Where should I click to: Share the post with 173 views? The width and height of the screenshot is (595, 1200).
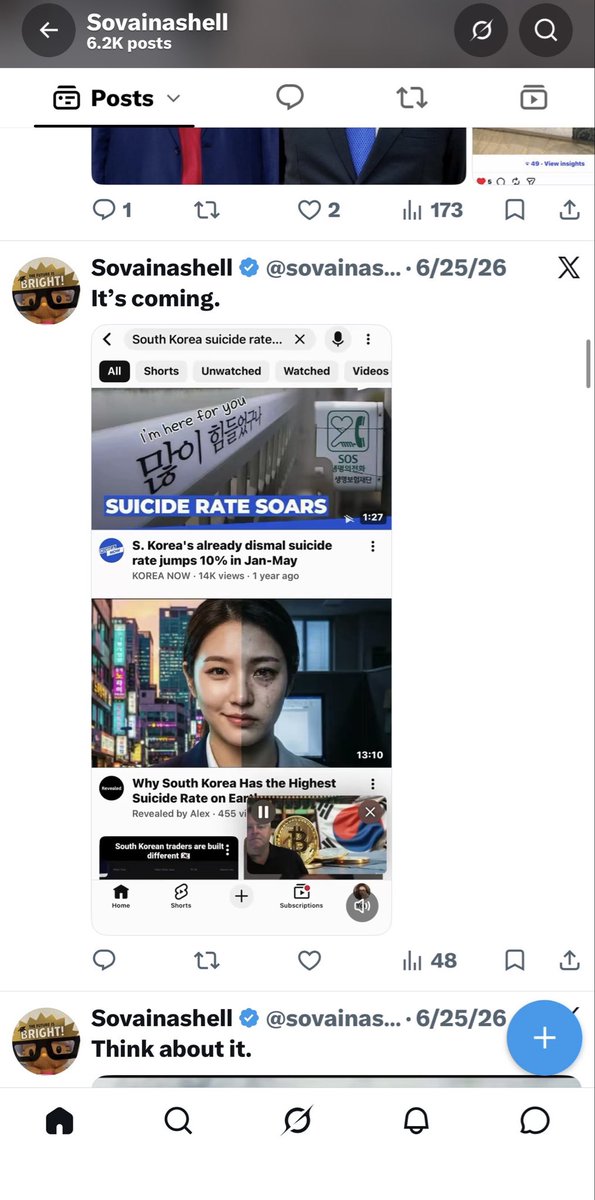click(x=569, y=210)
